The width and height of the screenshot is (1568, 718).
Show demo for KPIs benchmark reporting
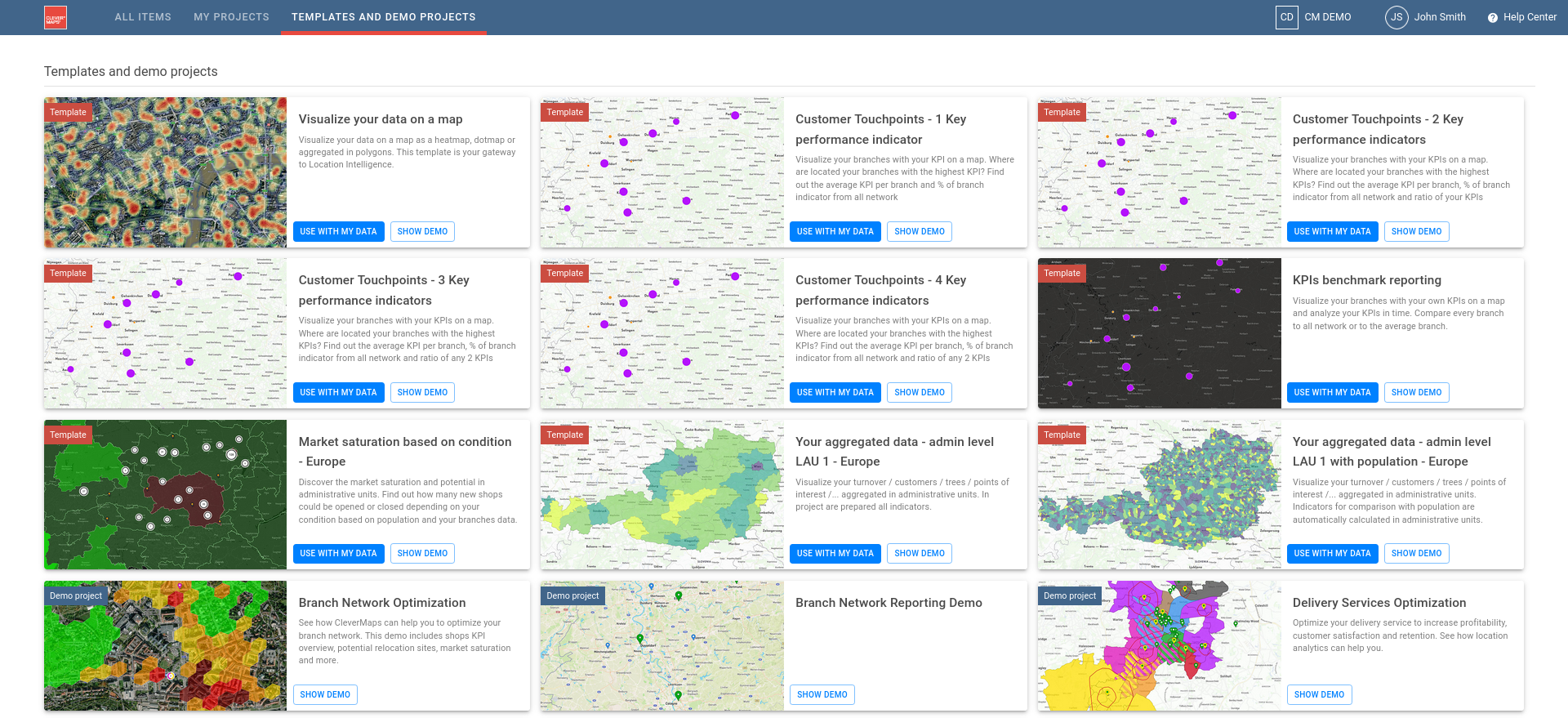[1416, 393]
